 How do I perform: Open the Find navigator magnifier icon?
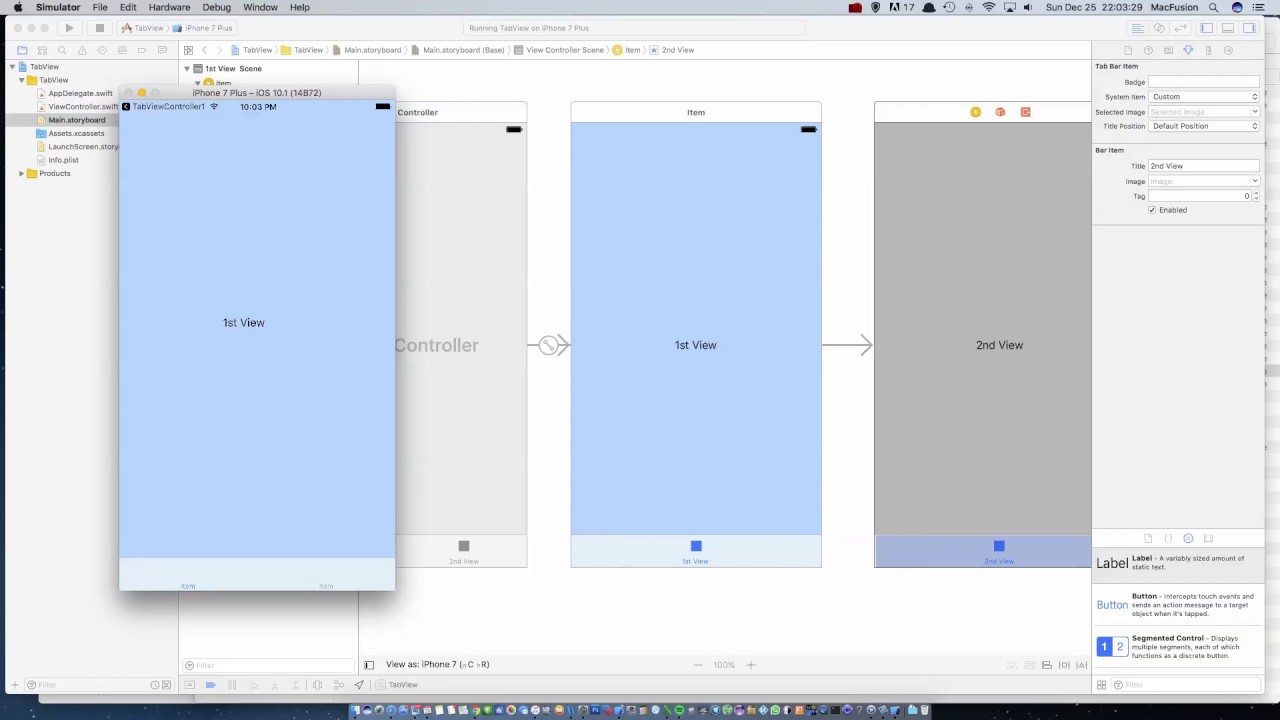[62, 50]
